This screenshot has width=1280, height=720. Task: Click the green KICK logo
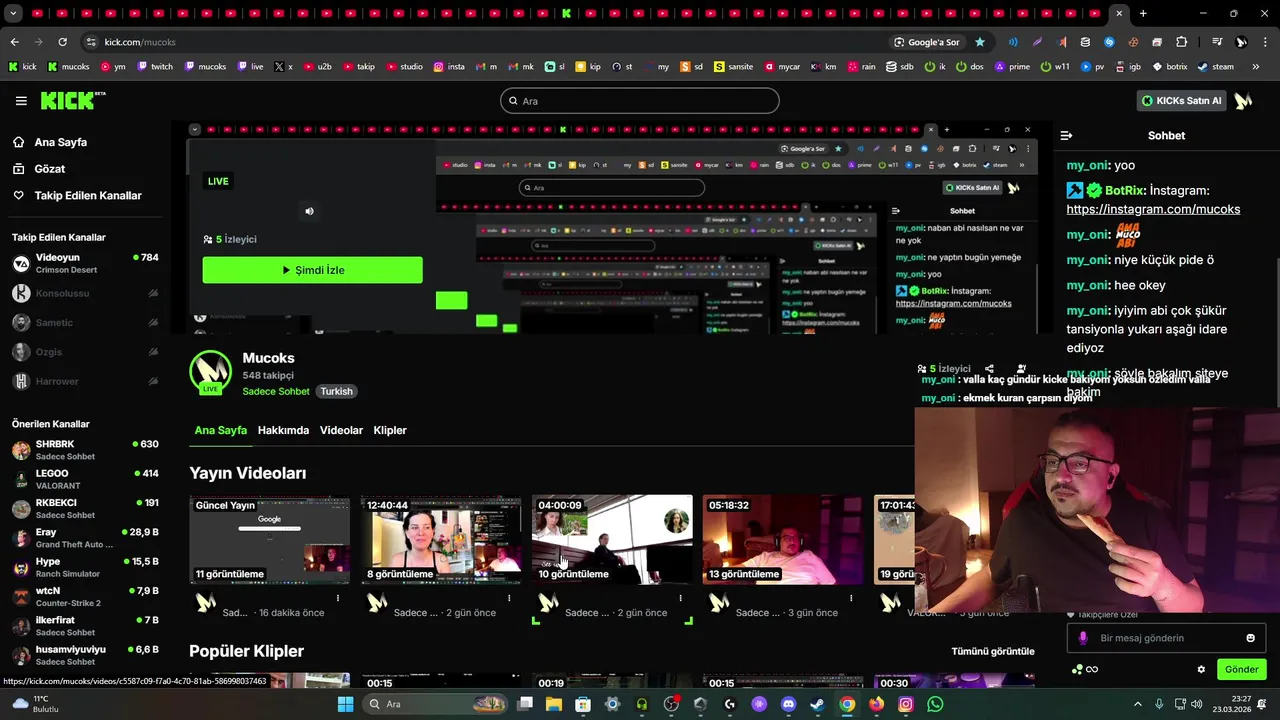[72, 100]
